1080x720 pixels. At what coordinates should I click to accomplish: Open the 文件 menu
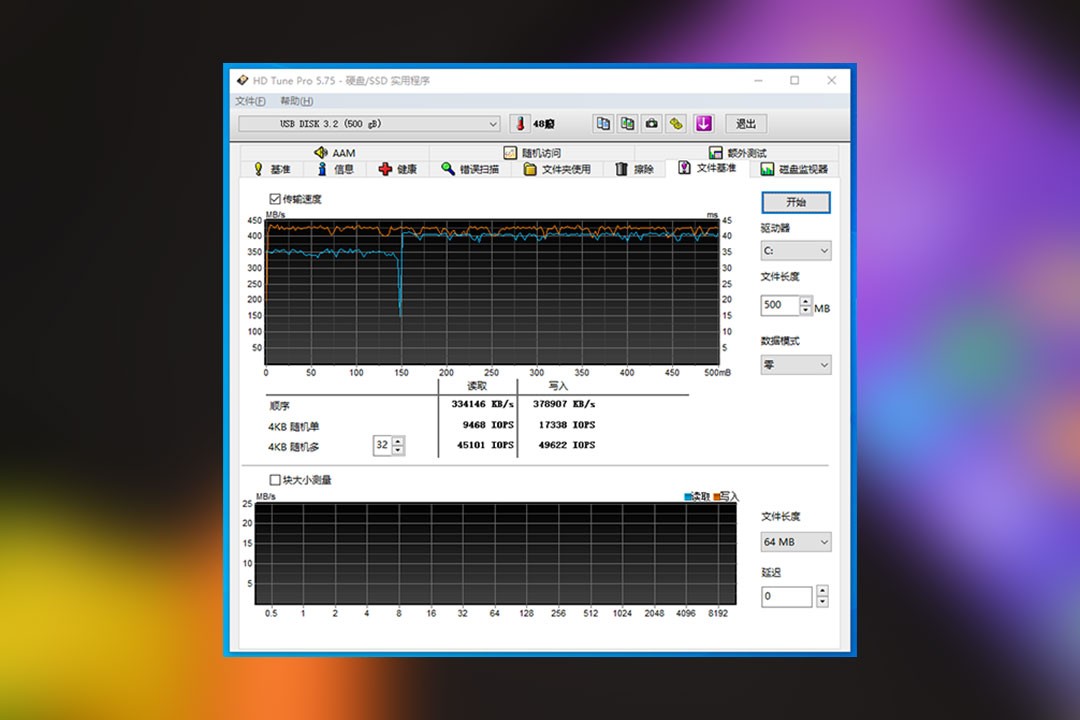coord(250,101)
